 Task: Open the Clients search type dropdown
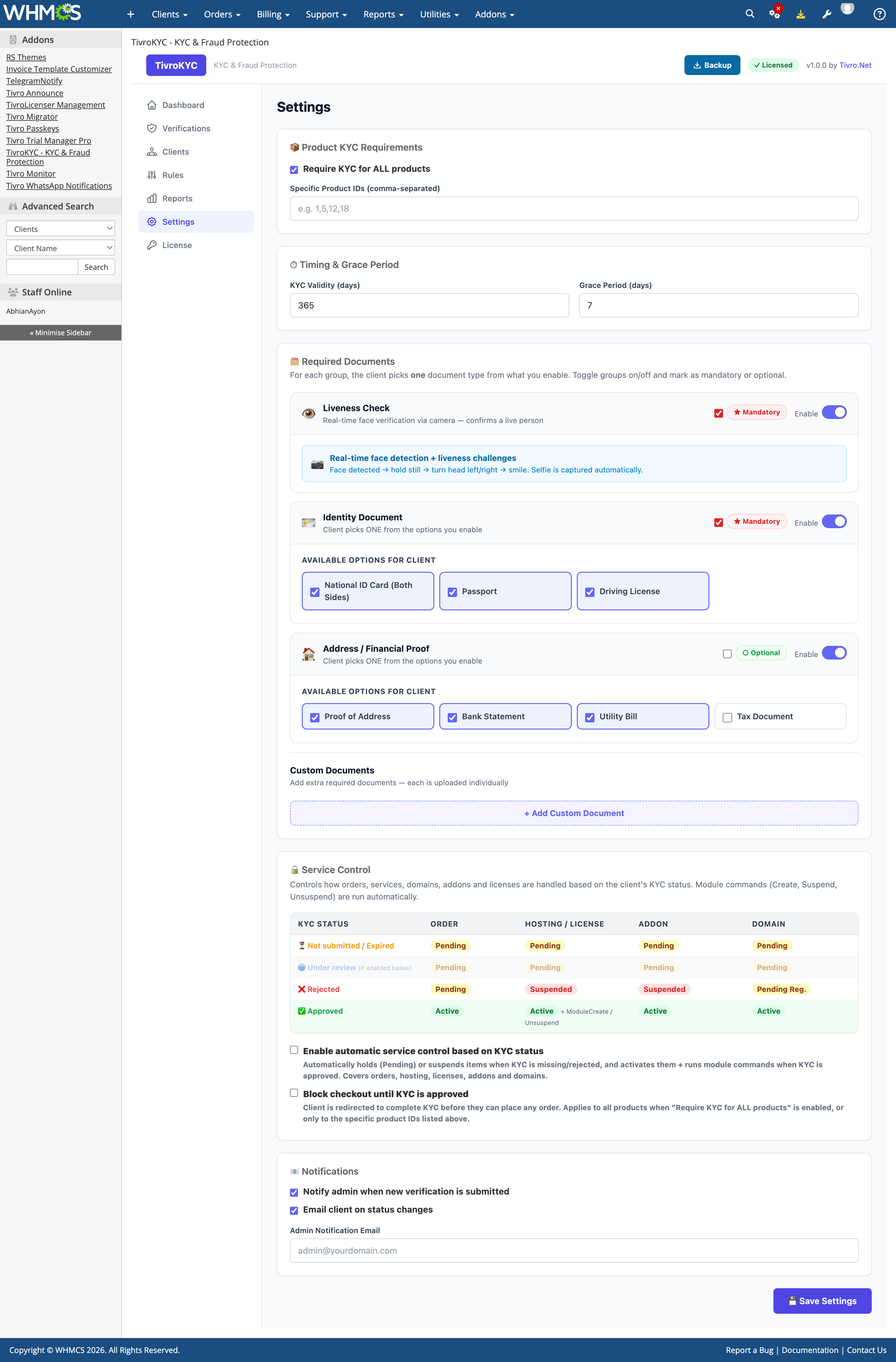(x=60, y=228)
